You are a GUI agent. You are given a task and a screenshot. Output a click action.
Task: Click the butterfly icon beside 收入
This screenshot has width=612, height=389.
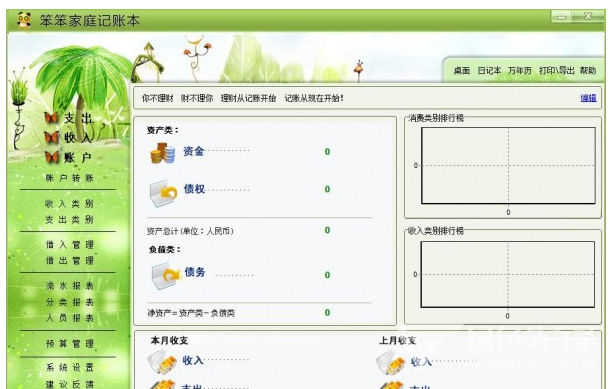[52, 137]
